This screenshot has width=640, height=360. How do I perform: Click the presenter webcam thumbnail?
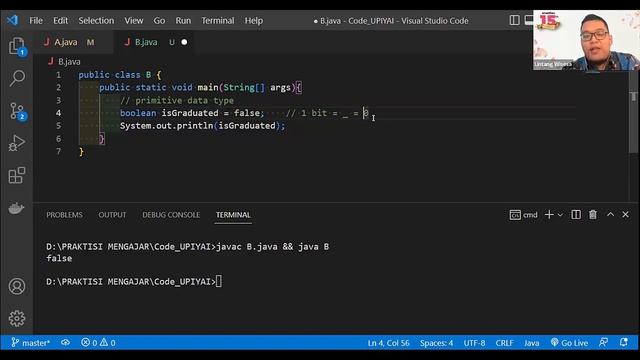coord(586,40)
